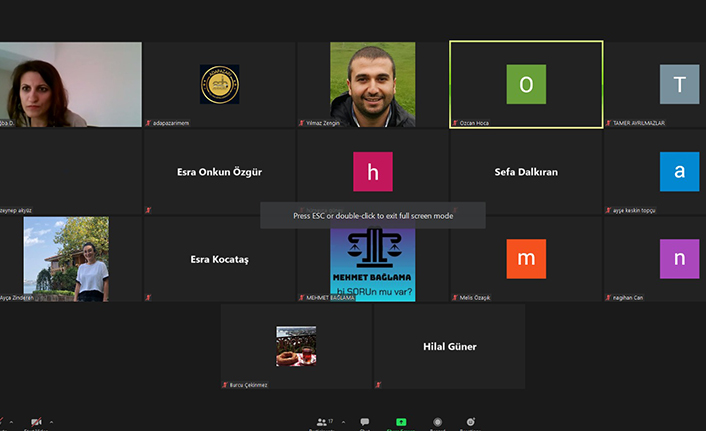This screenshot has height=431, width=706.
Task: Select Ozcan Hoca's green O avatar tile
Action: 526,85
